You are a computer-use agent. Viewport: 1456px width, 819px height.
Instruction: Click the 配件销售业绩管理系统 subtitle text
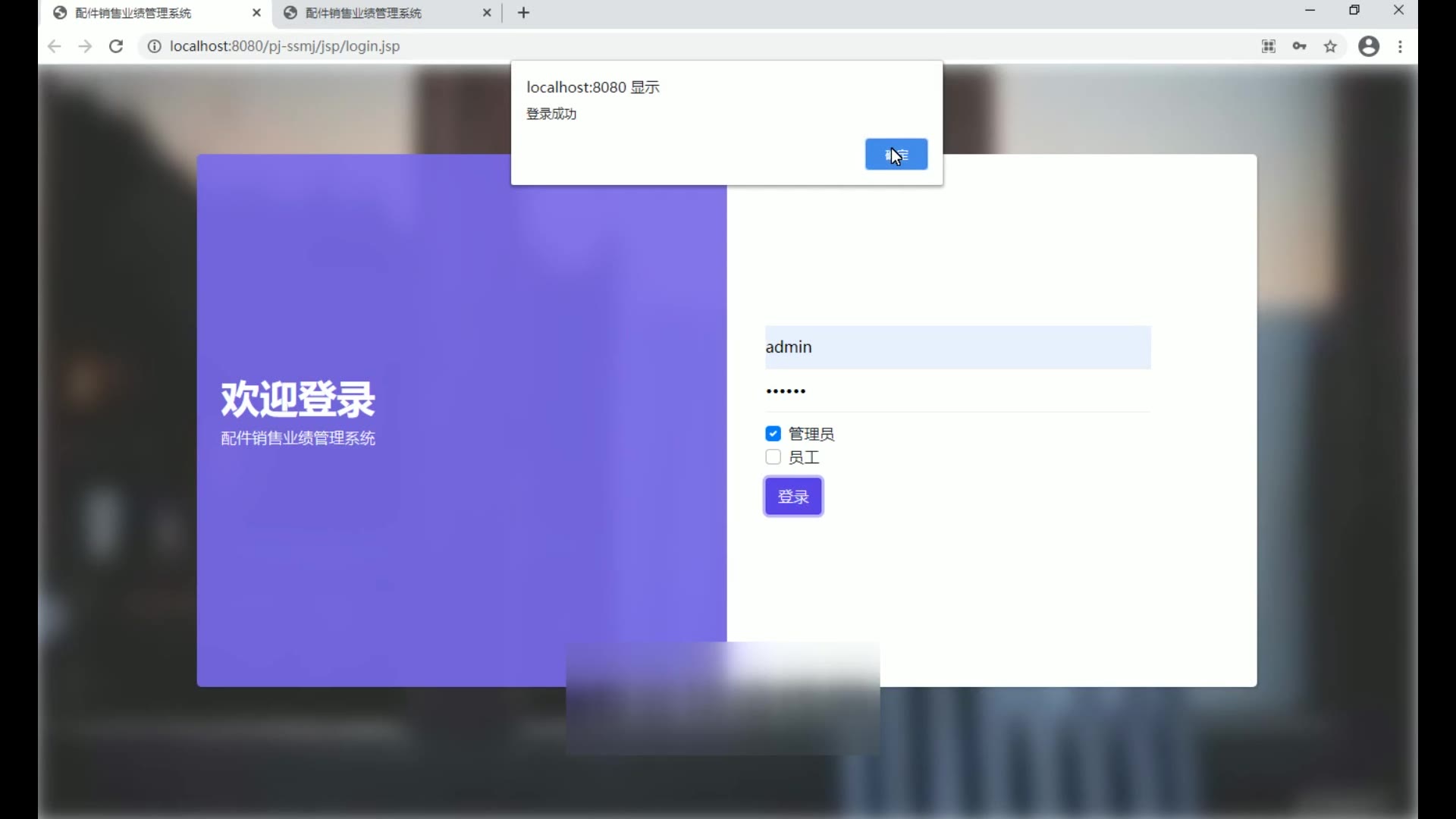click(298, 438)
